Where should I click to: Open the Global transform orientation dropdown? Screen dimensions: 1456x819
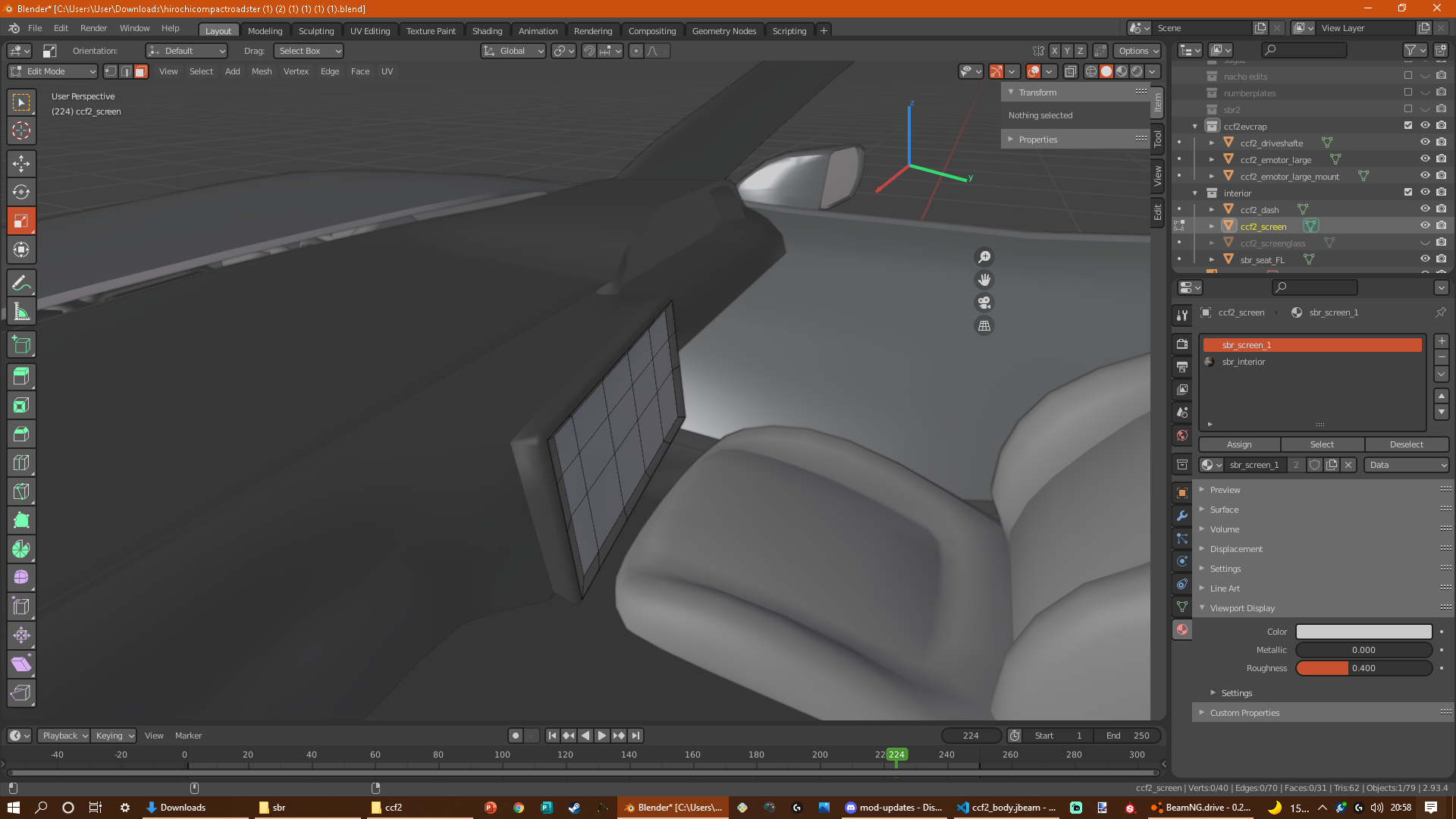(x=513, y=51)
